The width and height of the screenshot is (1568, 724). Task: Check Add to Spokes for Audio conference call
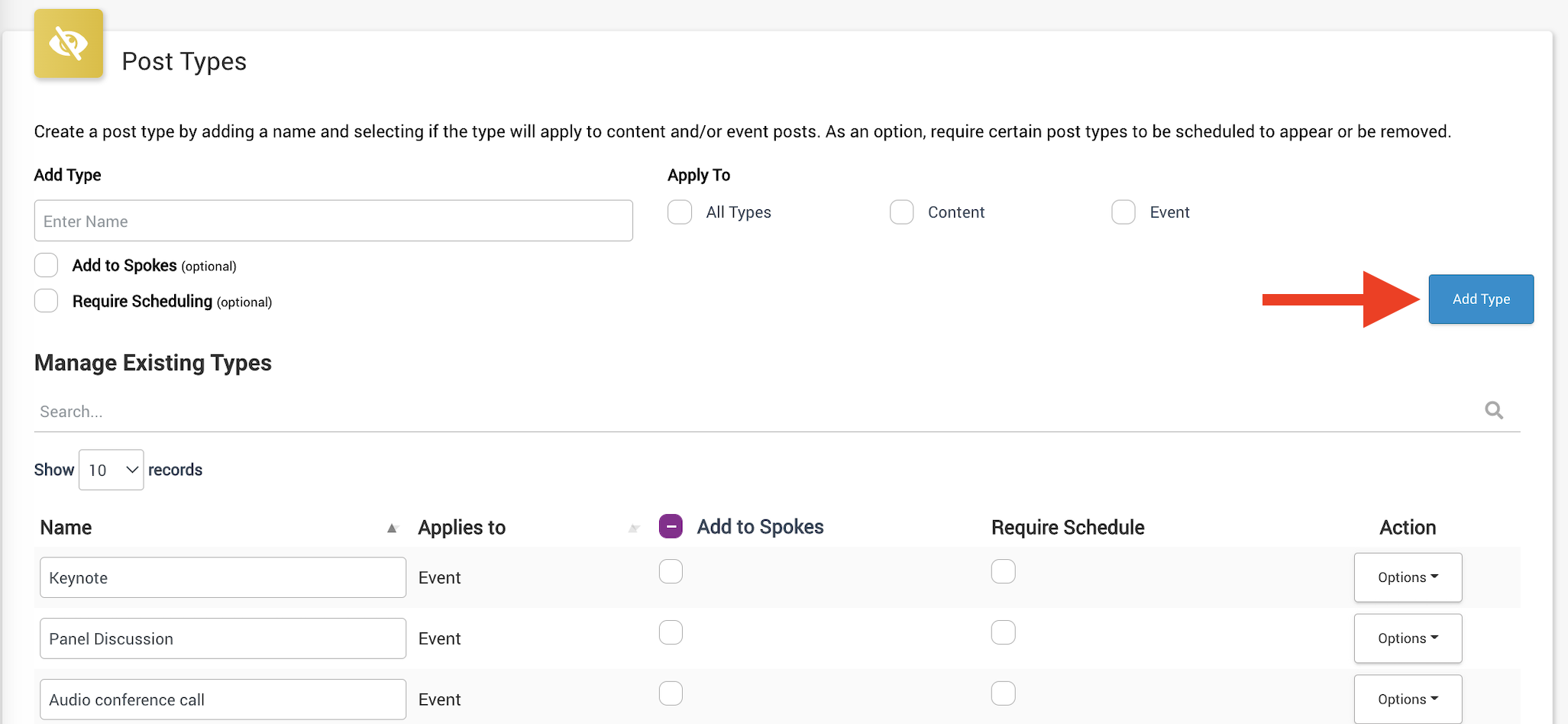tap(671, 693)
